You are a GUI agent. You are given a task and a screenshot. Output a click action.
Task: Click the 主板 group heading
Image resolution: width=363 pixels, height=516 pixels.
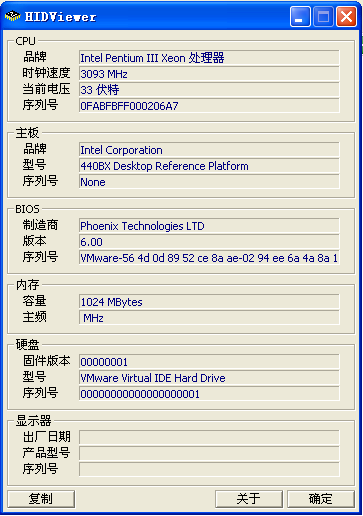point(28,133)
